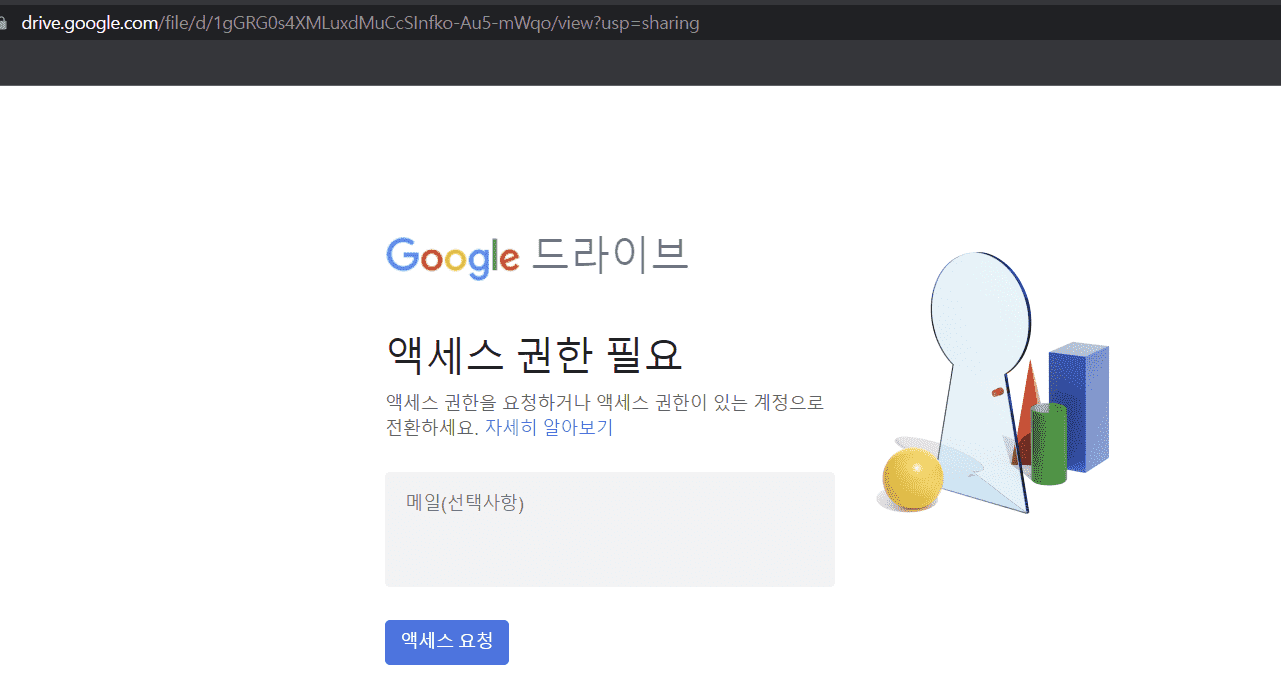Viewport: 1281px width, 697px height.
Task: Click the Google 드라이브 logo
Action: [537, 257]
